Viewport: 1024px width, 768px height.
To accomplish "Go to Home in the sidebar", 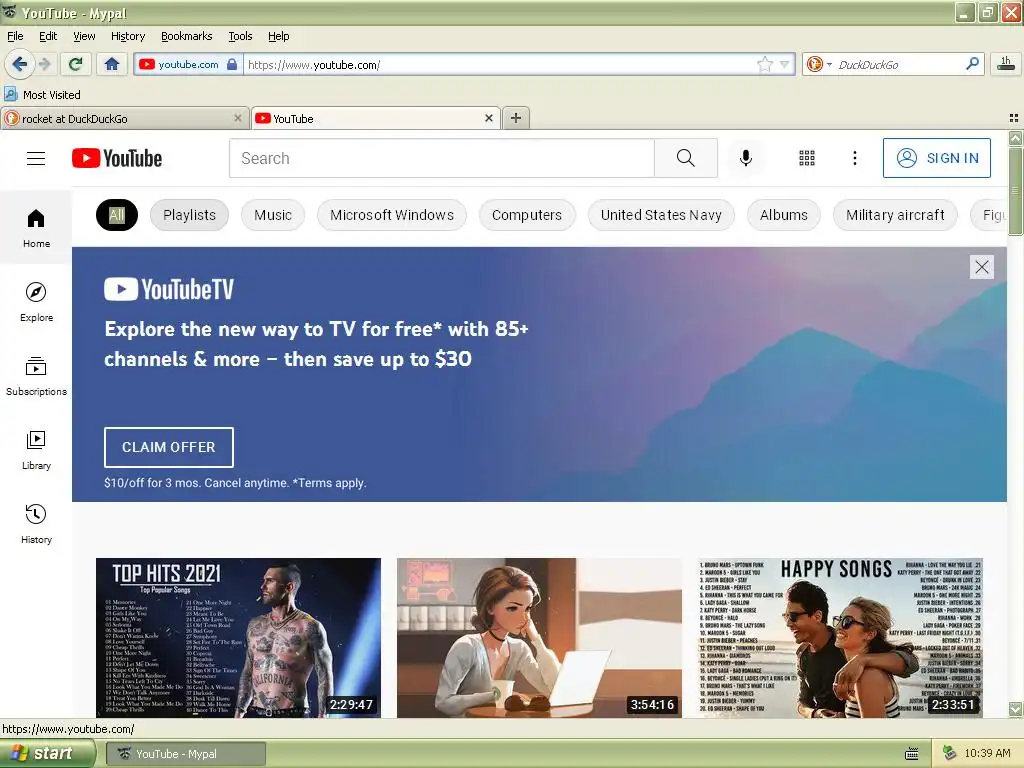I will 36,228.
